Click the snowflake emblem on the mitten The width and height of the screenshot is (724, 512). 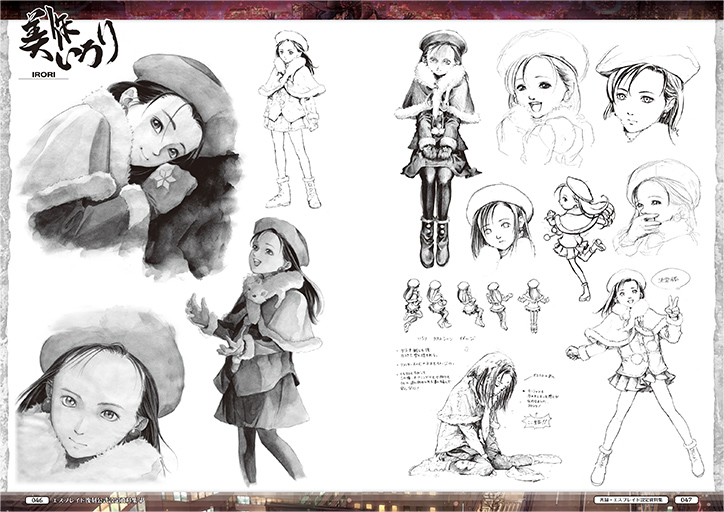[x=164, y=178]
